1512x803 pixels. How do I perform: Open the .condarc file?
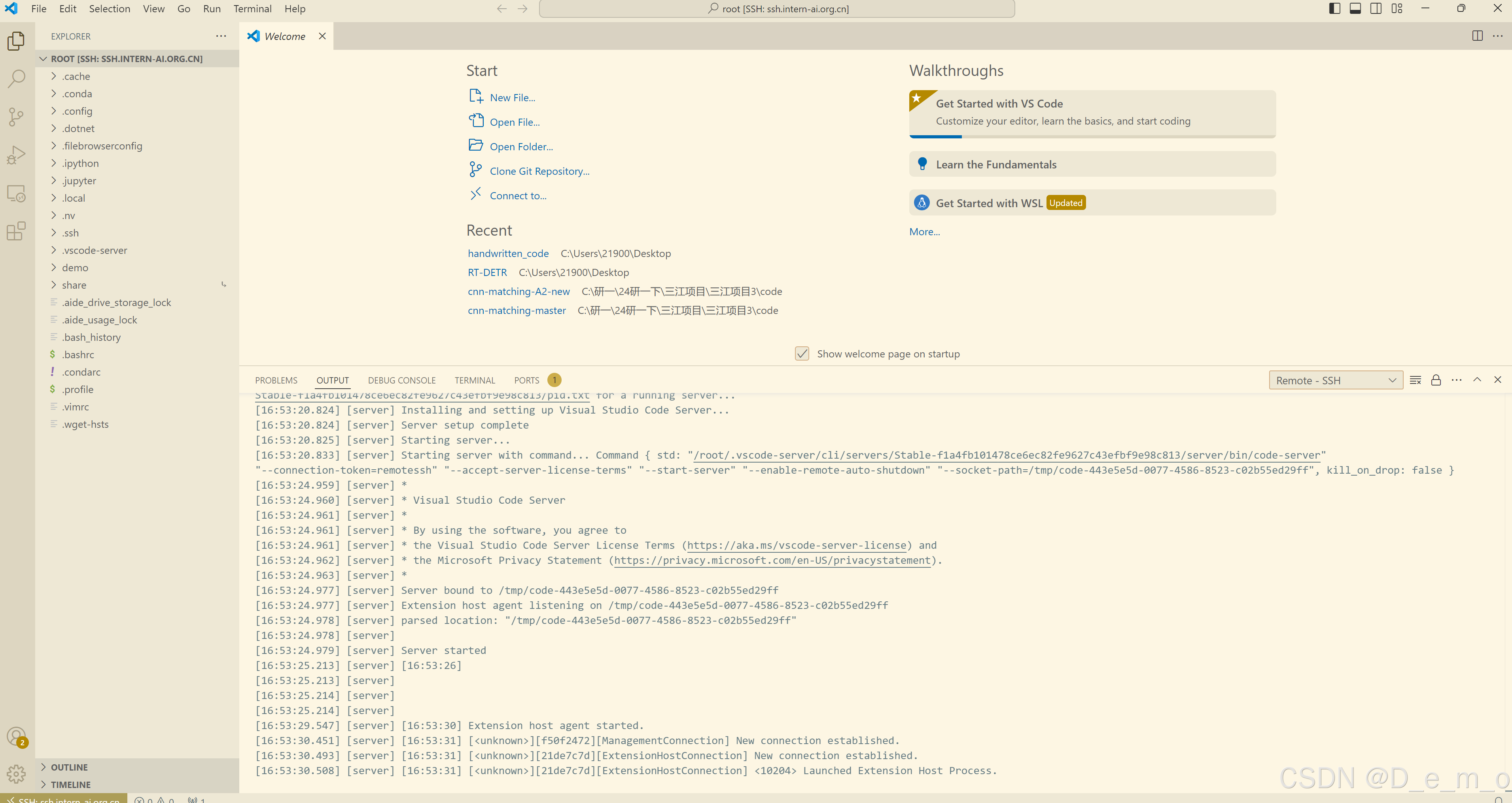coord(137,372)
